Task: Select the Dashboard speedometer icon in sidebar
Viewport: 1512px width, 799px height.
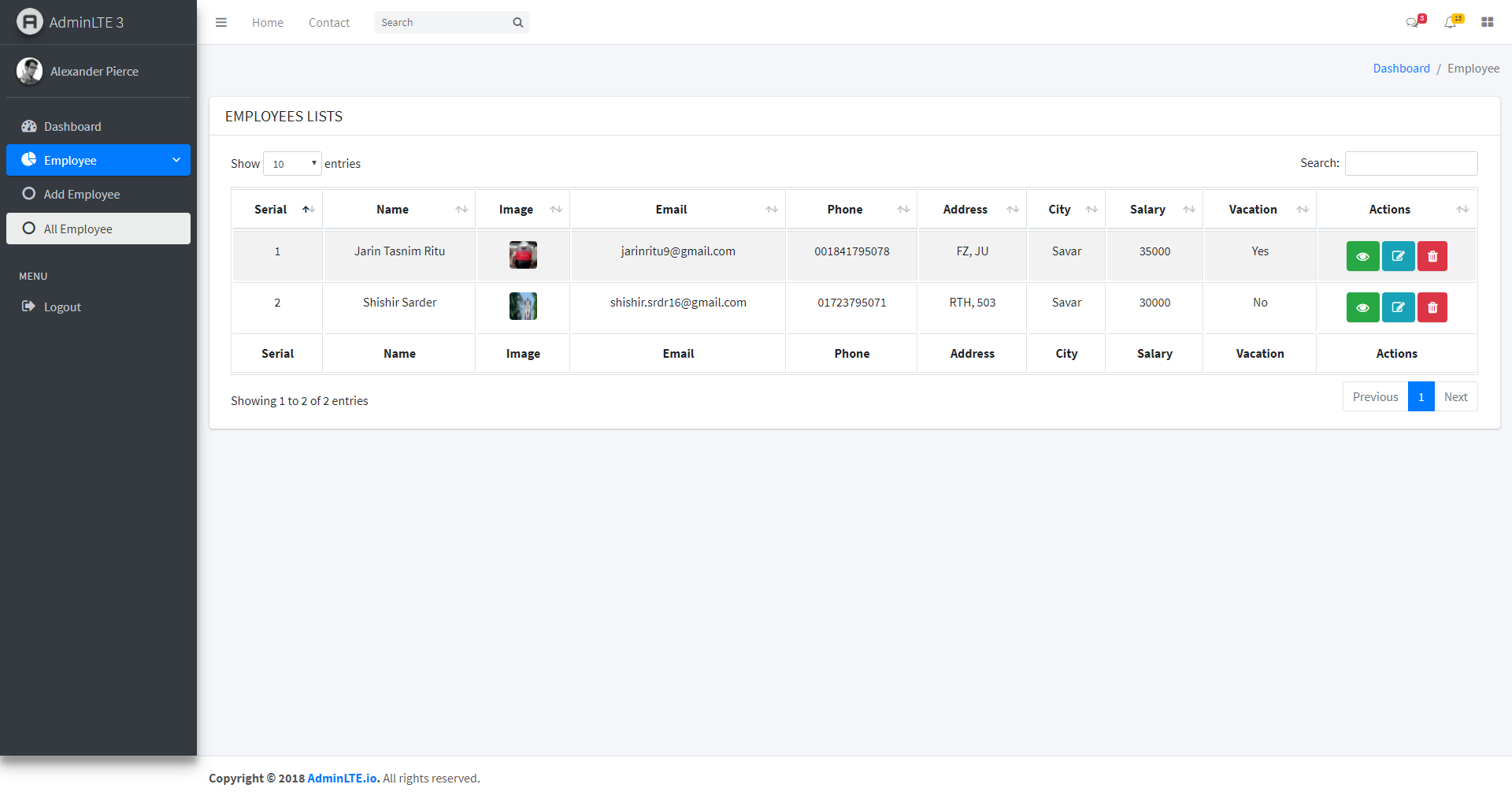Action: pos(29,126)
